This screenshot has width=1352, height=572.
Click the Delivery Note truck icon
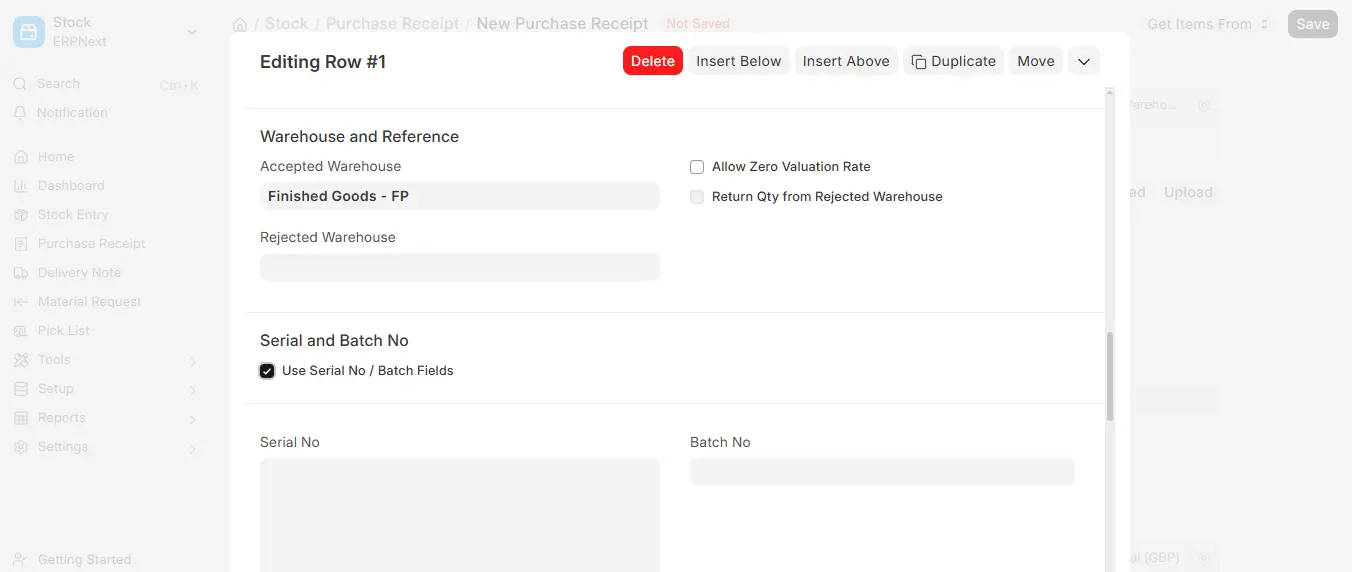coord(20,273)
